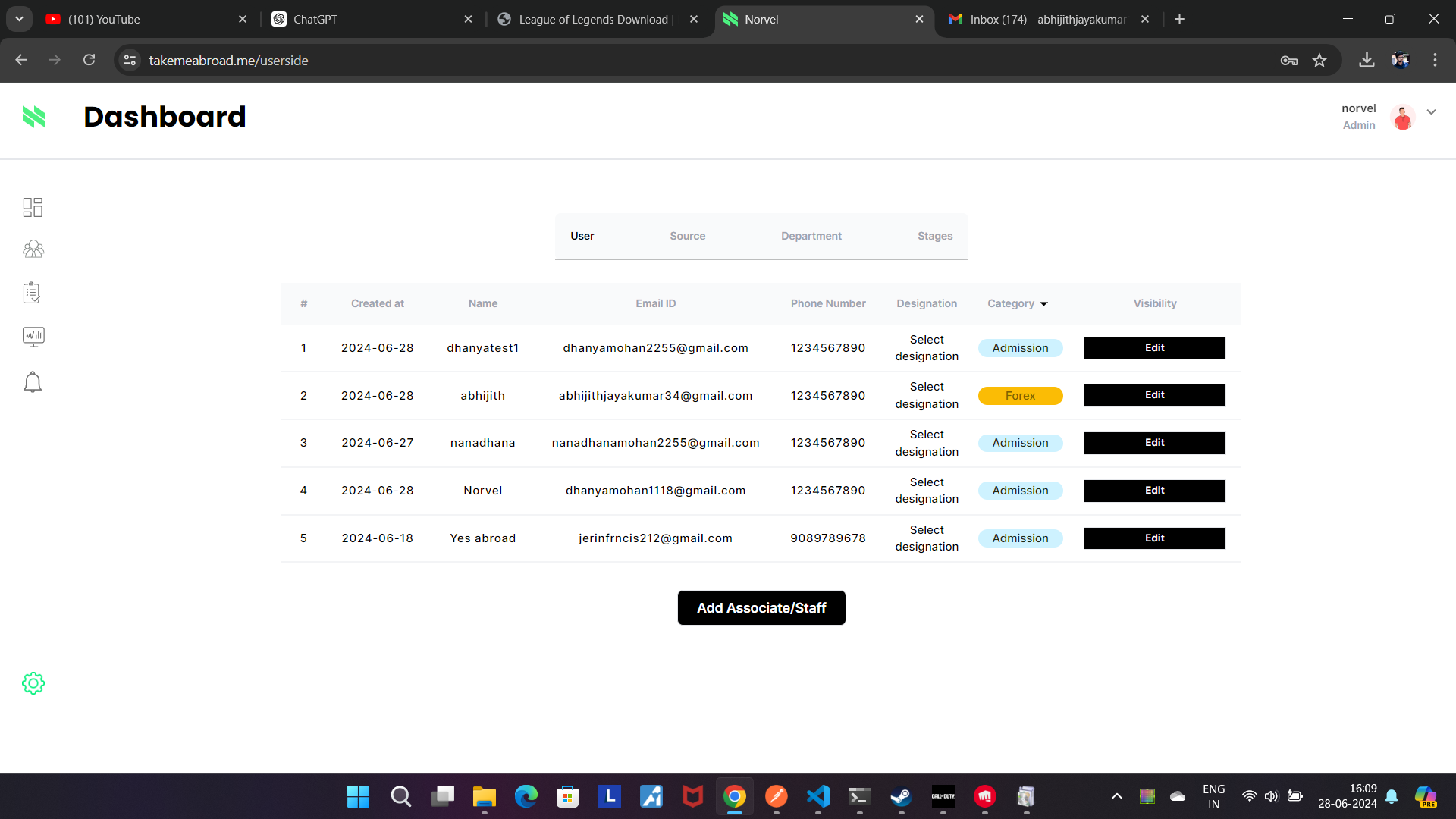The image size is (1456, 819).
Task: Open Select designation for abhijith
Action: tap(927, 395)
